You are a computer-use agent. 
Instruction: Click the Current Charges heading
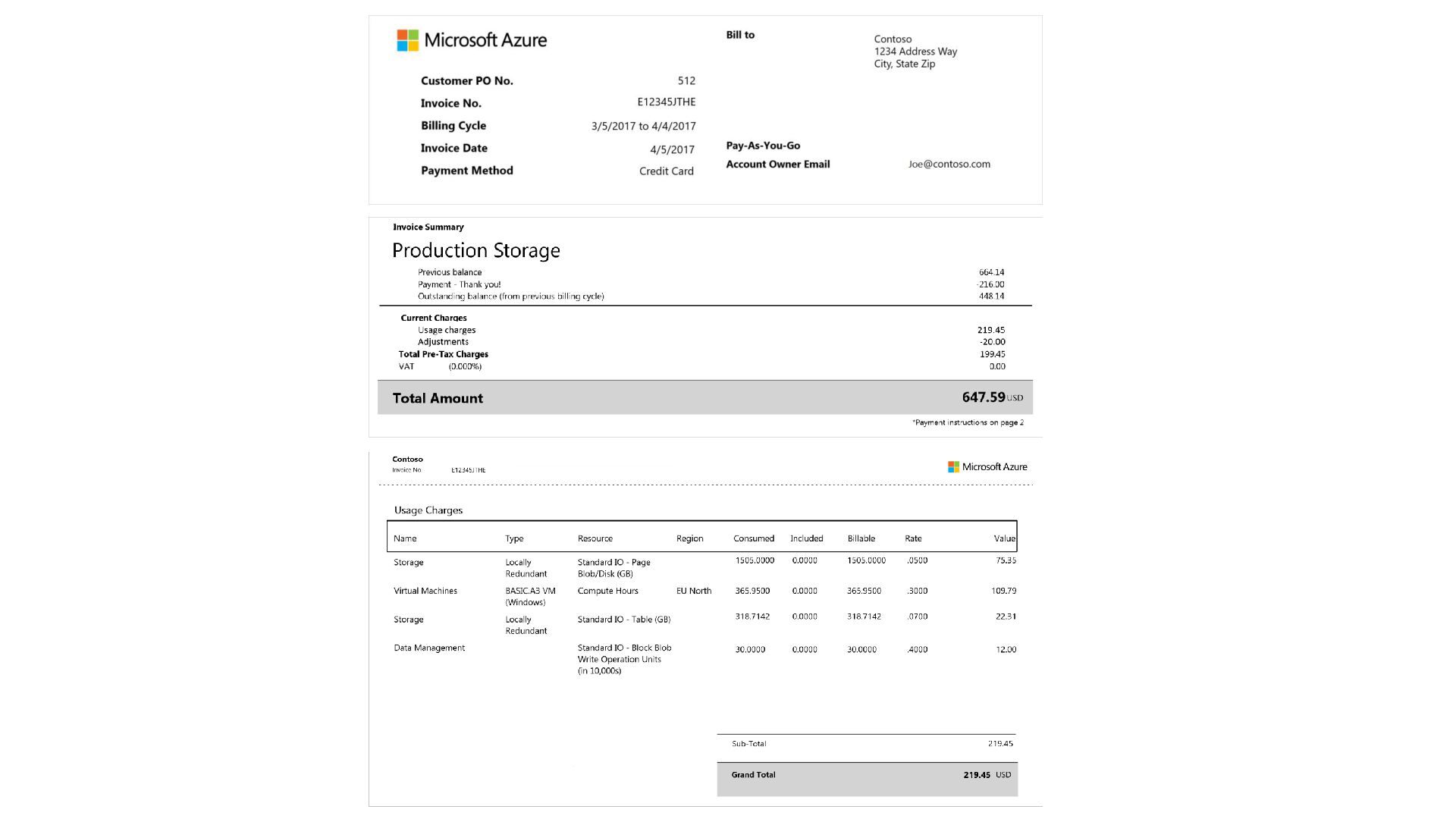click(x=434, y=318)
